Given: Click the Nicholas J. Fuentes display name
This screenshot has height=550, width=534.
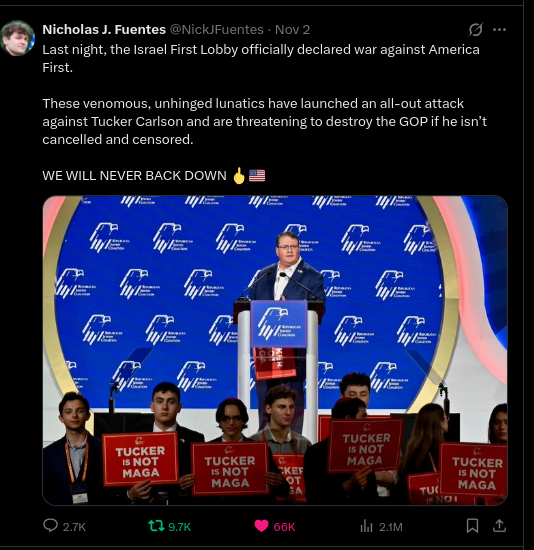Looking at the screenshot, I should point(104,30).
